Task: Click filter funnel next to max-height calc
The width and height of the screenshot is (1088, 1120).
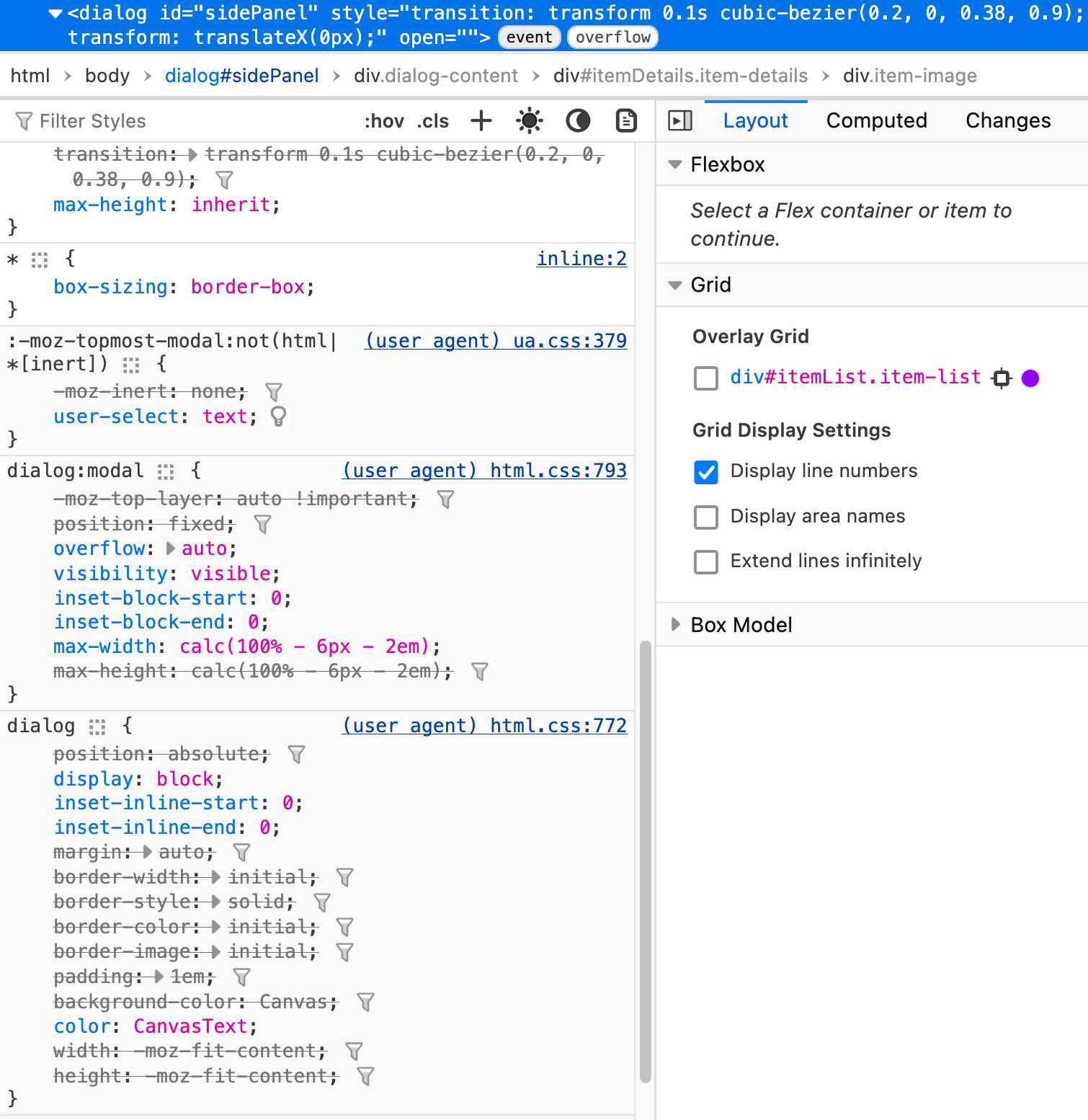Action: [480, 671]
